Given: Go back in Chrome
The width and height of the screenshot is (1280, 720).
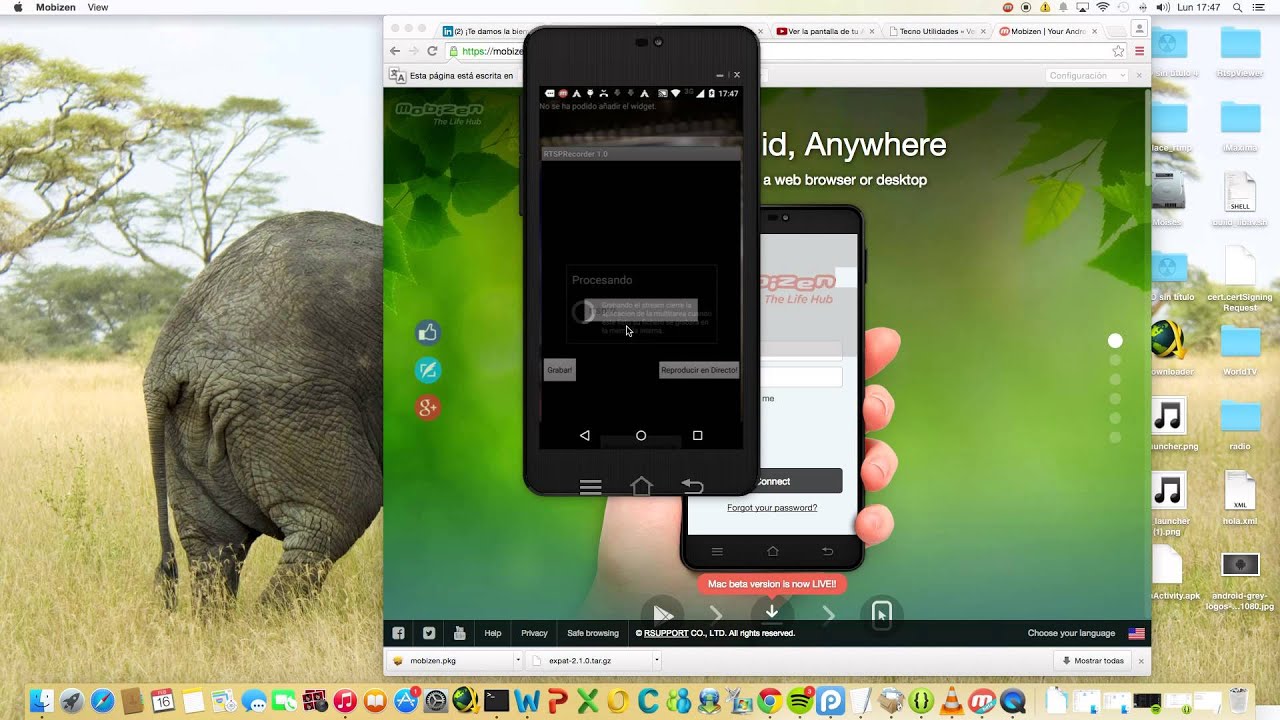Looking at the screenshot, I should [x=395, y=51].
